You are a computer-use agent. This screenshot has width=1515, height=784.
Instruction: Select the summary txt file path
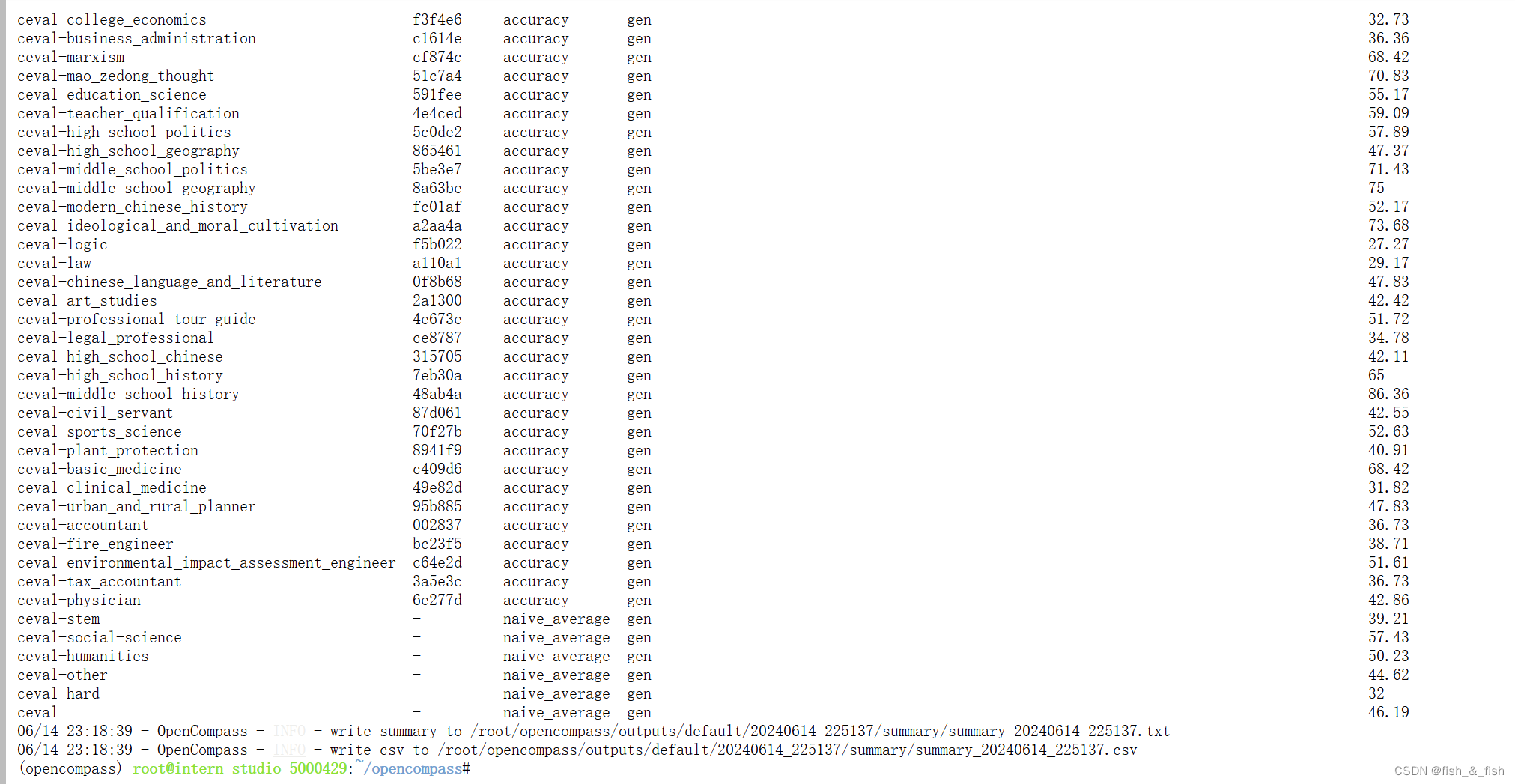(820, 732)
